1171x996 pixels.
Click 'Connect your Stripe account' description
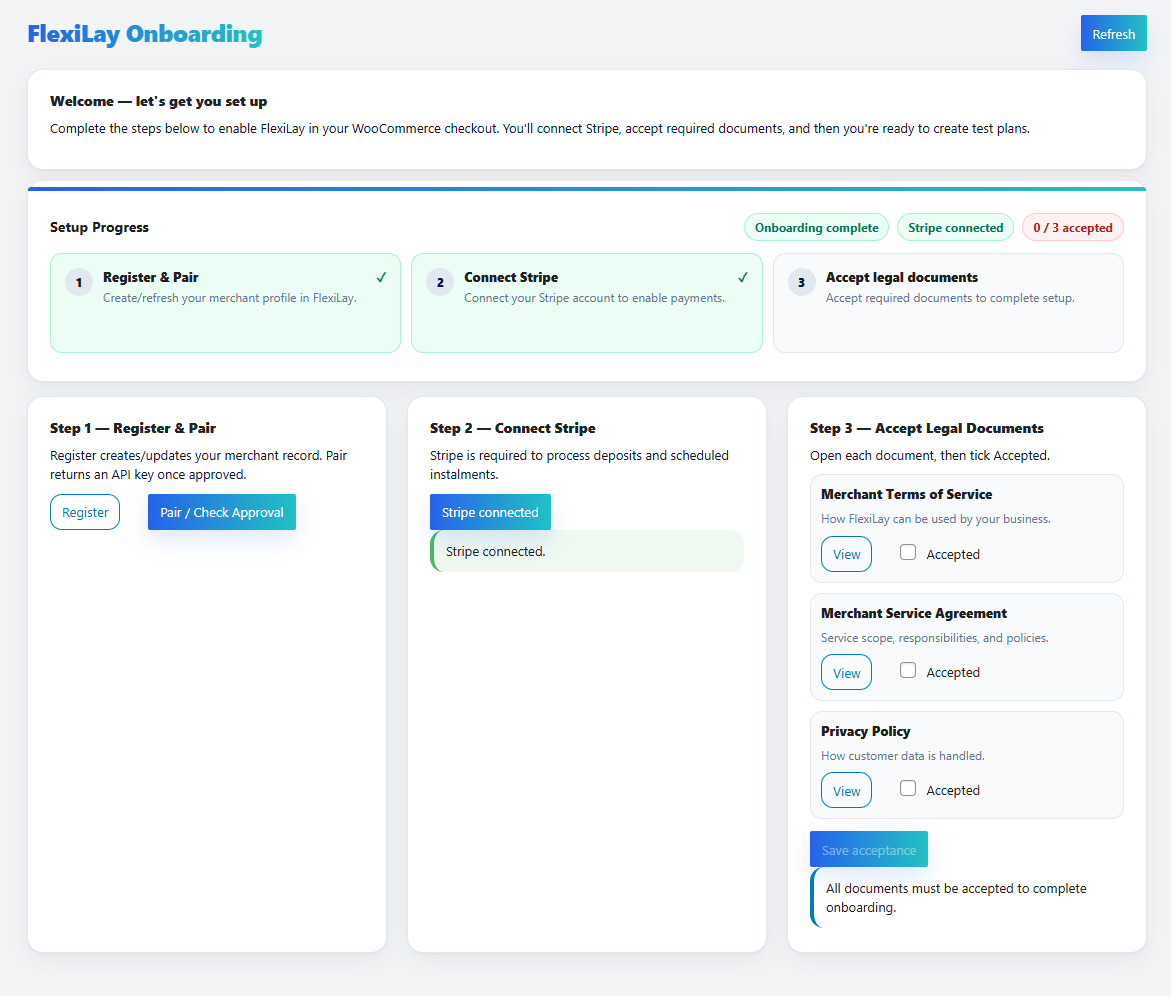[x=594, y=298]
